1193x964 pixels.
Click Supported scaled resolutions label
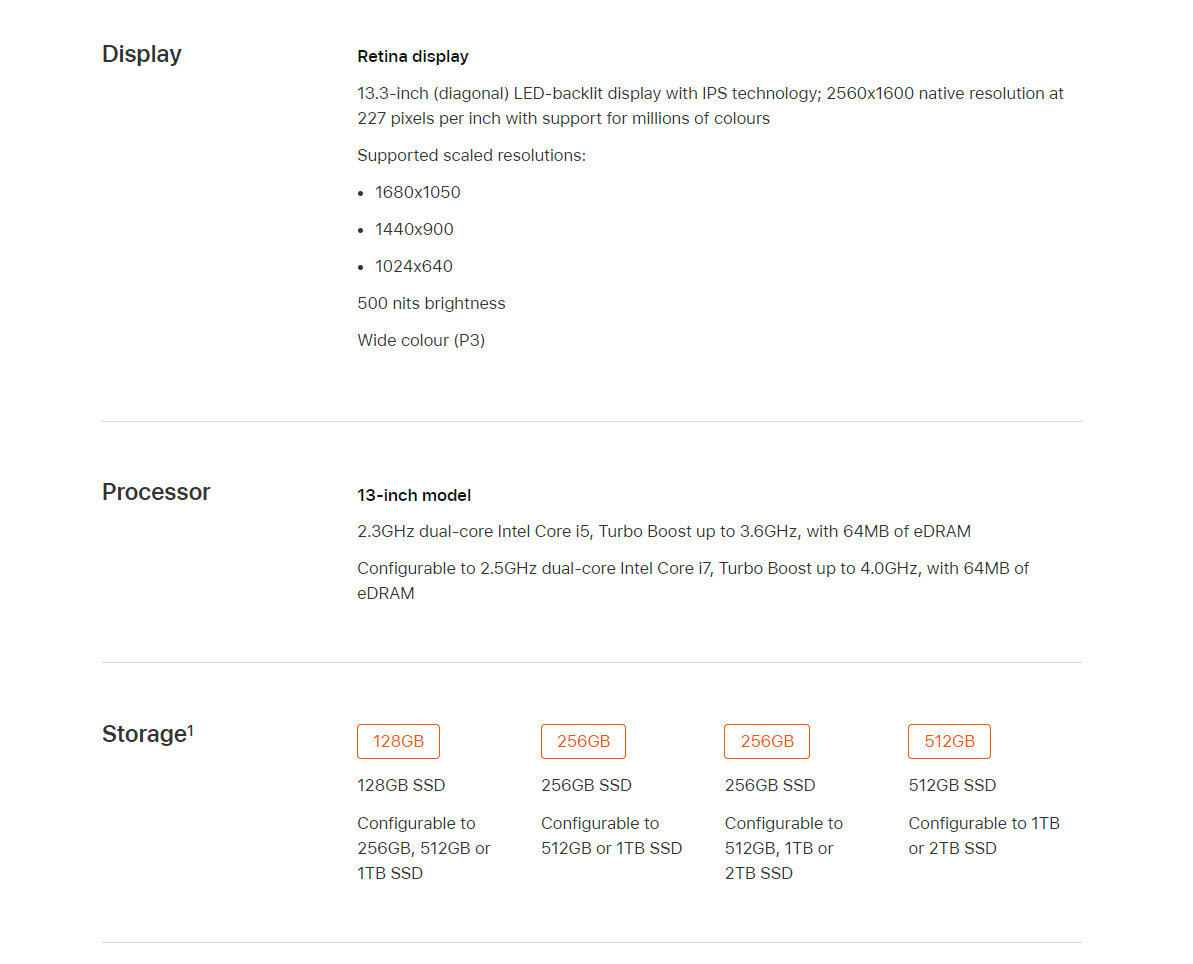[x=472, y=155]
